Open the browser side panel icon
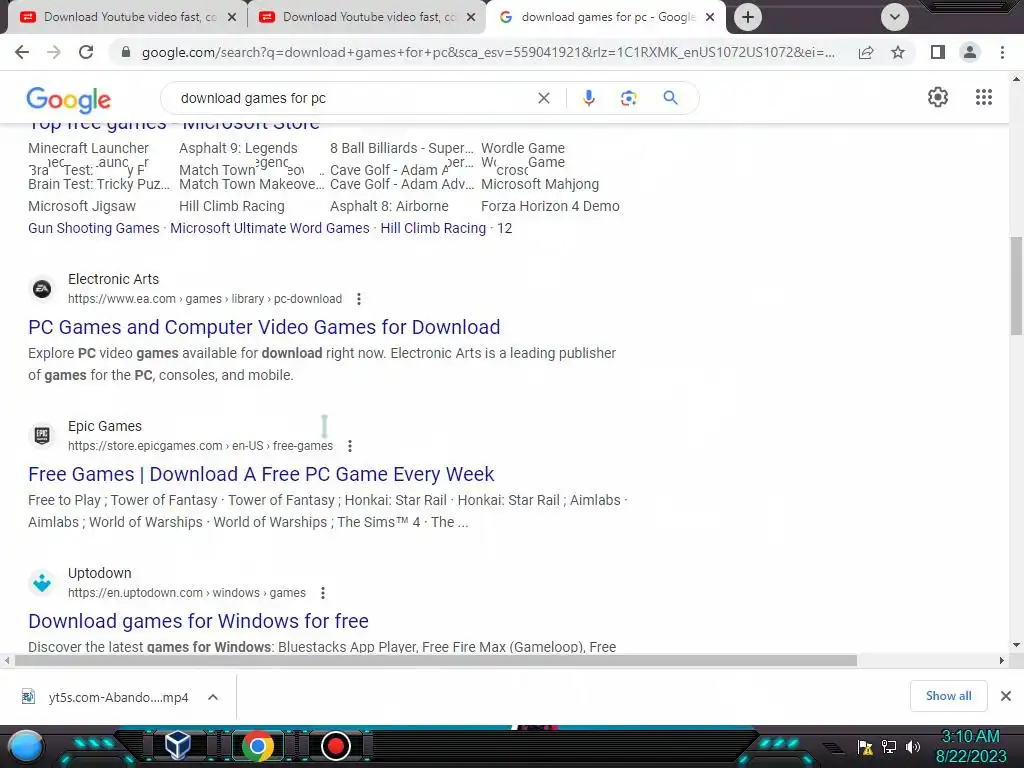The image size is (1024, 768). (x=938, y=52)
